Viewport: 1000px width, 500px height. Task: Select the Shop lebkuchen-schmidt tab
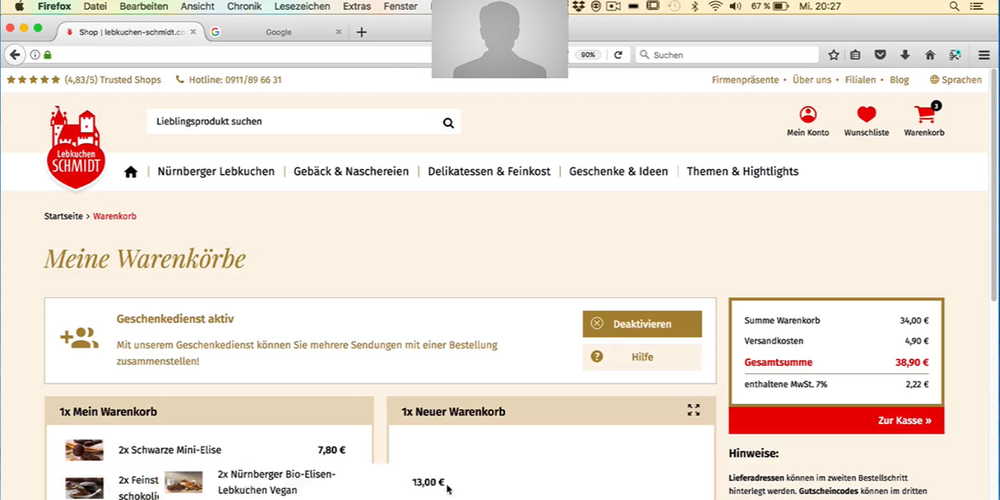131,32
